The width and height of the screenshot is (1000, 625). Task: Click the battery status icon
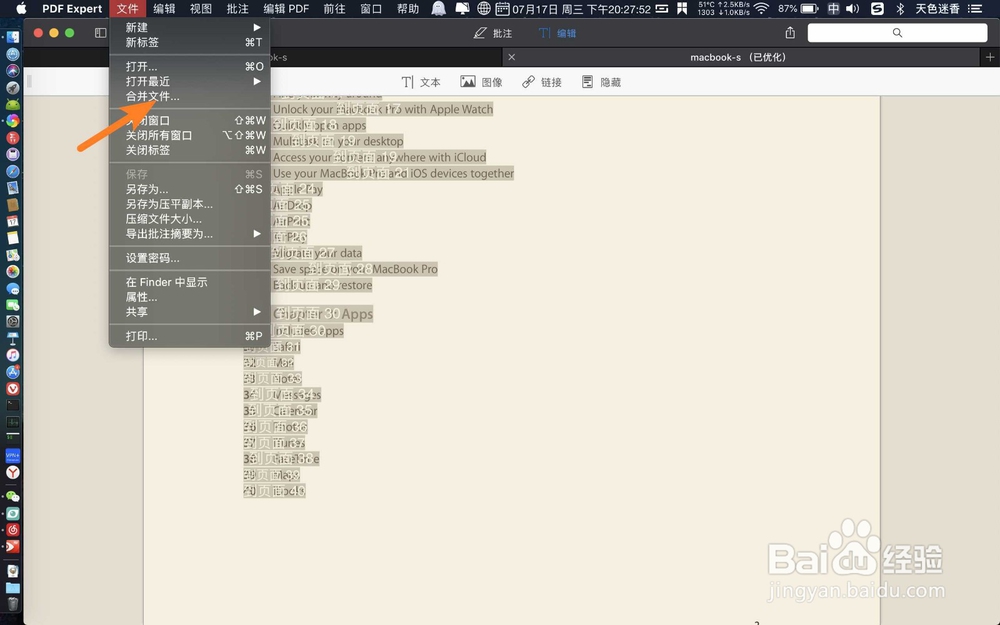click(809, 8)
